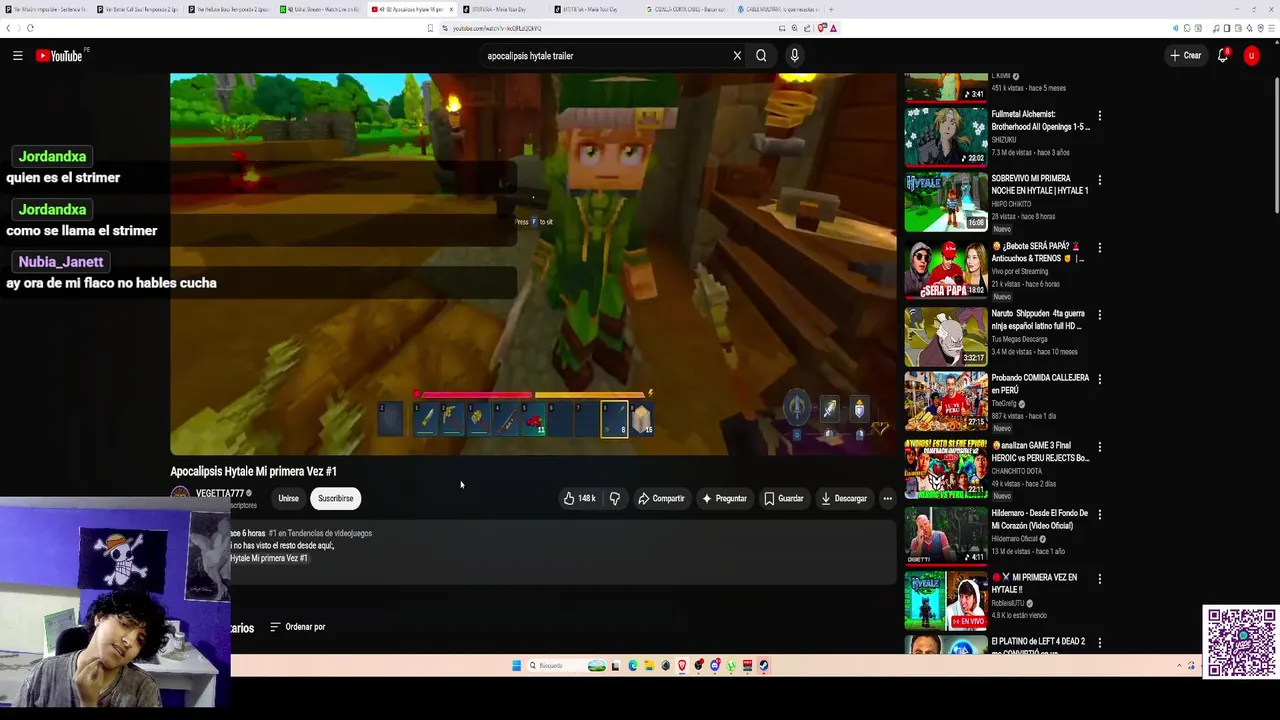Open the Crear upload menu

pyautogui.click(x=1185, y=56)
